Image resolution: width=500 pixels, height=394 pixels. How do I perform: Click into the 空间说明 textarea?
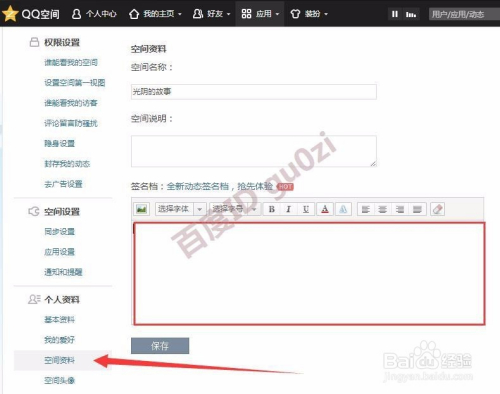click(254, 151)
